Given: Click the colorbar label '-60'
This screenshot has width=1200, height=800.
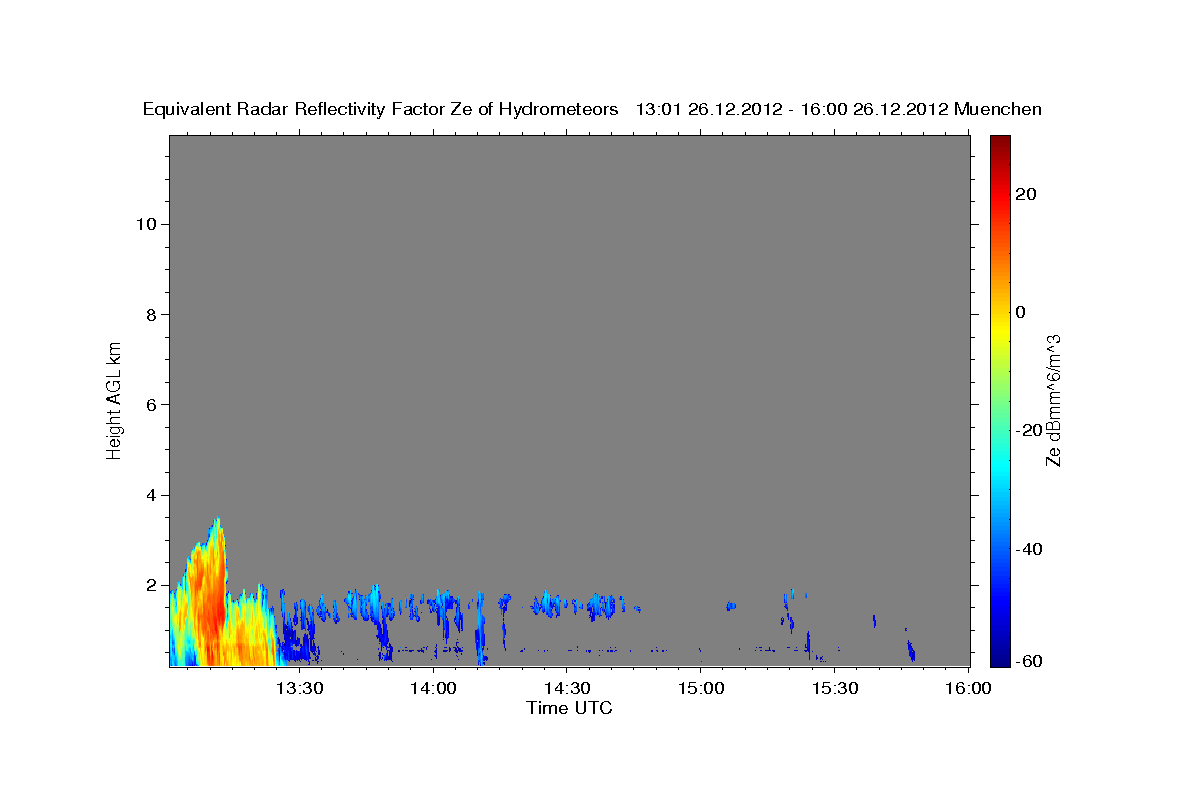Looking at the screenshot, I should (x=1029, y=660).
